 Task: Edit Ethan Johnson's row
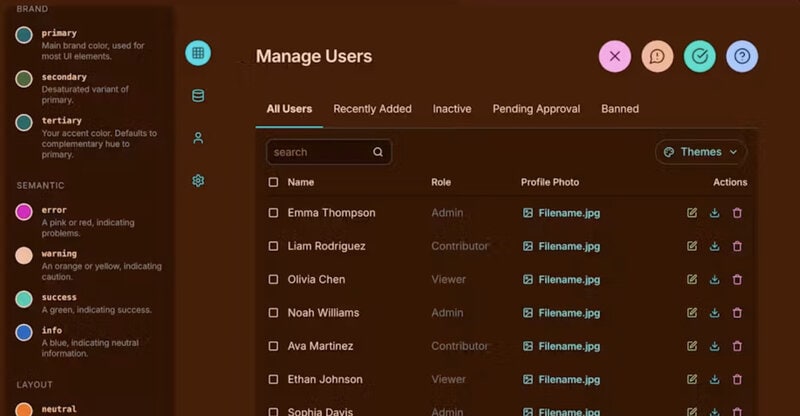click(x=692, y=379)
